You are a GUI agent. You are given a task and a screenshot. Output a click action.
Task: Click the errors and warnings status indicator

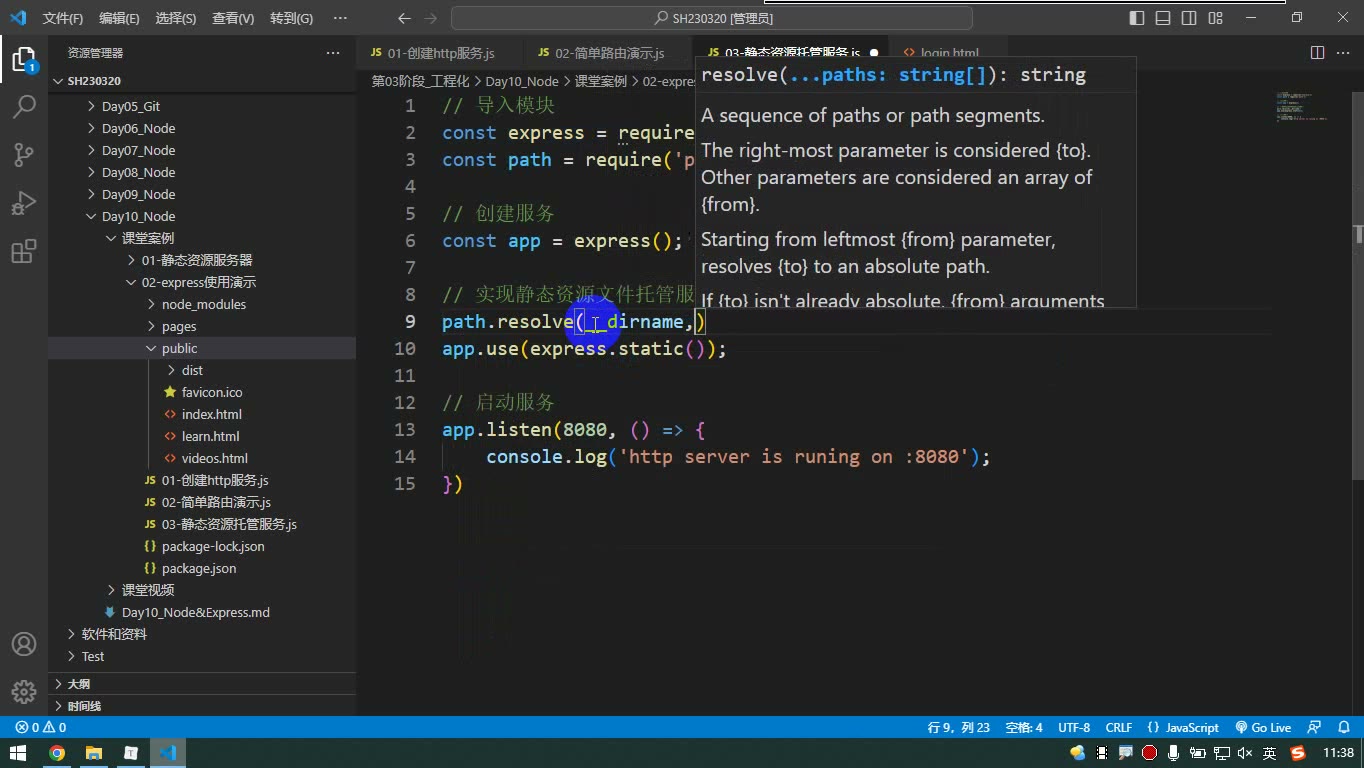tap(41, 728)
